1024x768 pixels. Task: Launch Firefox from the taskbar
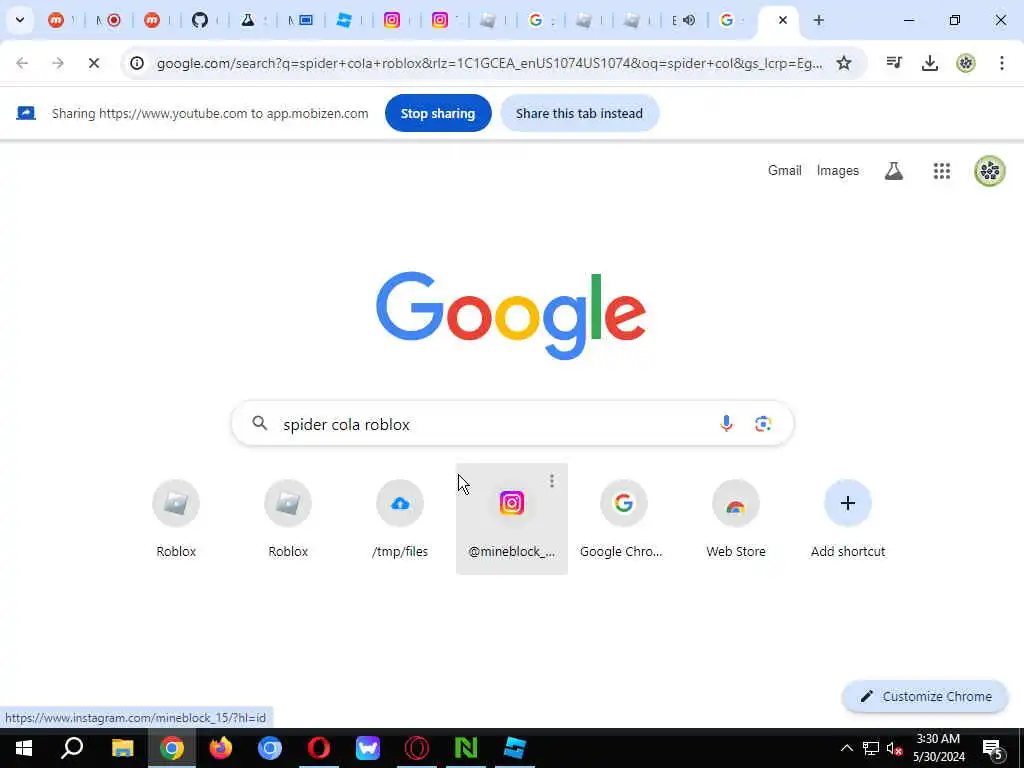[x=221, y=748]
